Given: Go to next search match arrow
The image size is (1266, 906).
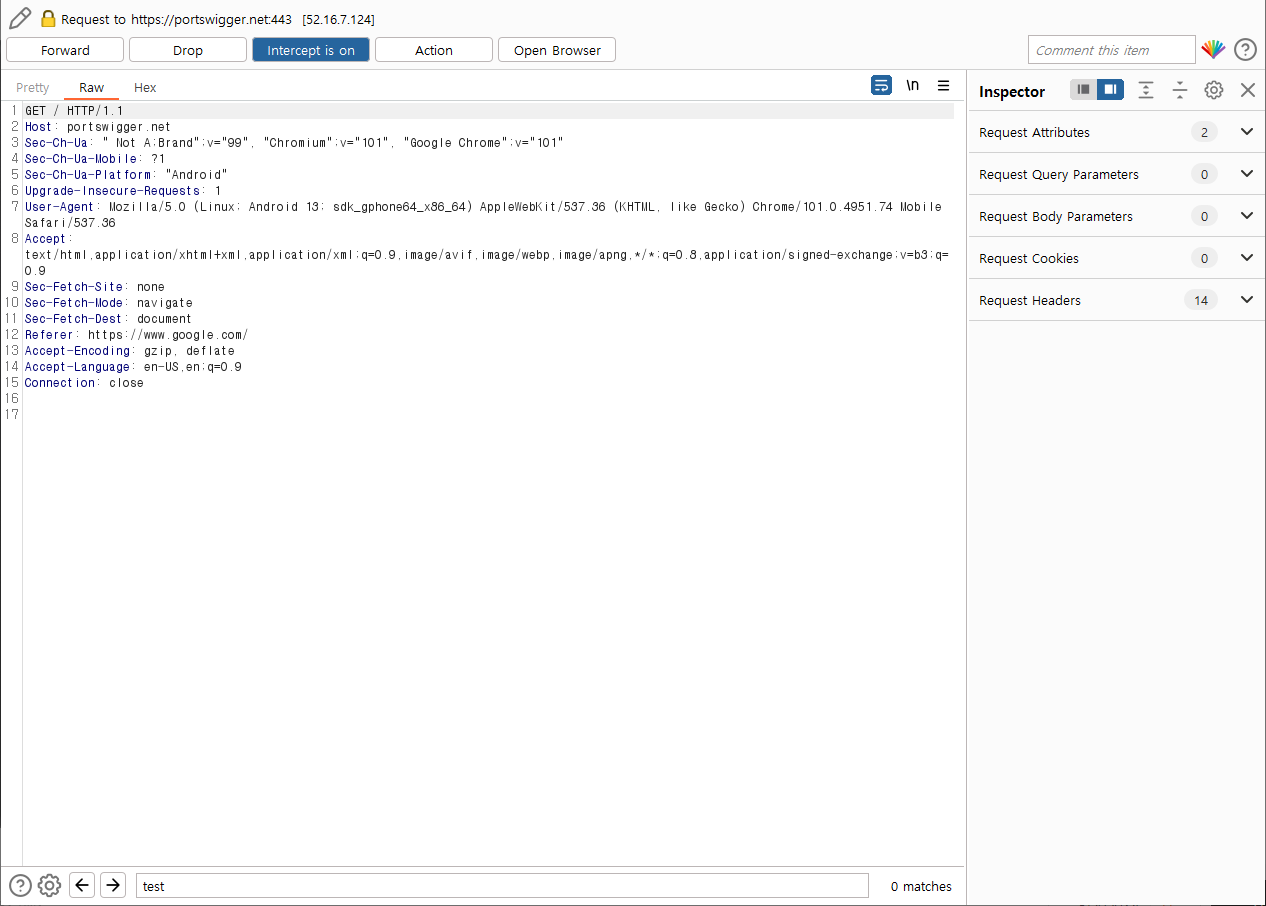Looking at the screenshot, I should (x=113, y=885).
